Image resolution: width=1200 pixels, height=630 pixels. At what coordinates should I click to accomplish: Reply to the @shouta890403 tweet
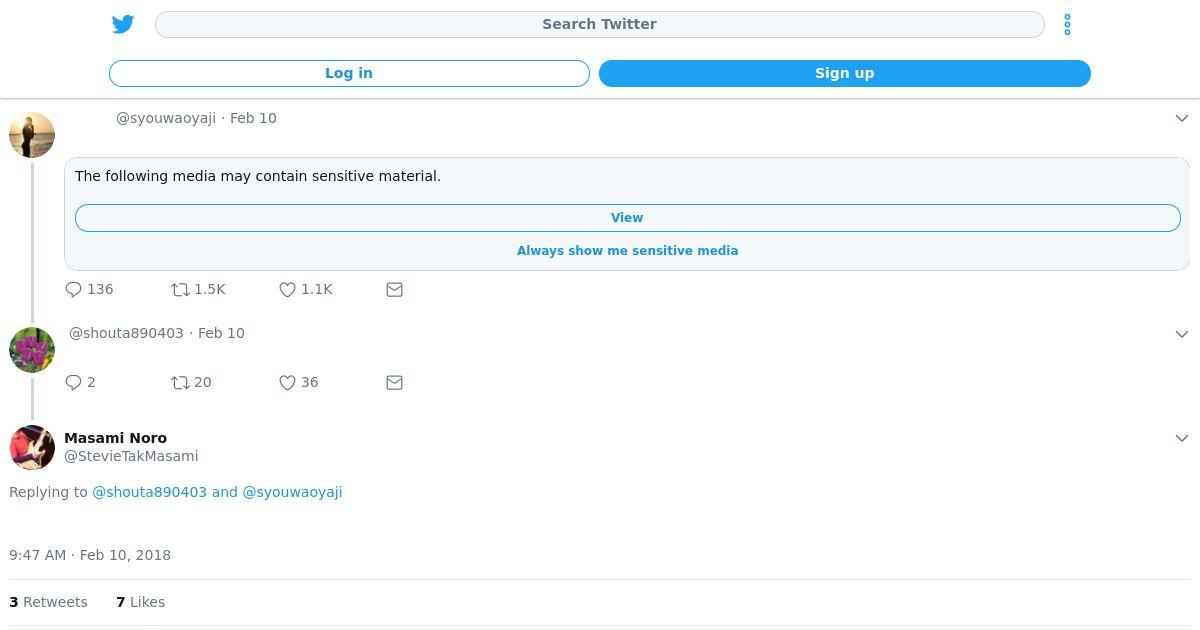(73, 382)
